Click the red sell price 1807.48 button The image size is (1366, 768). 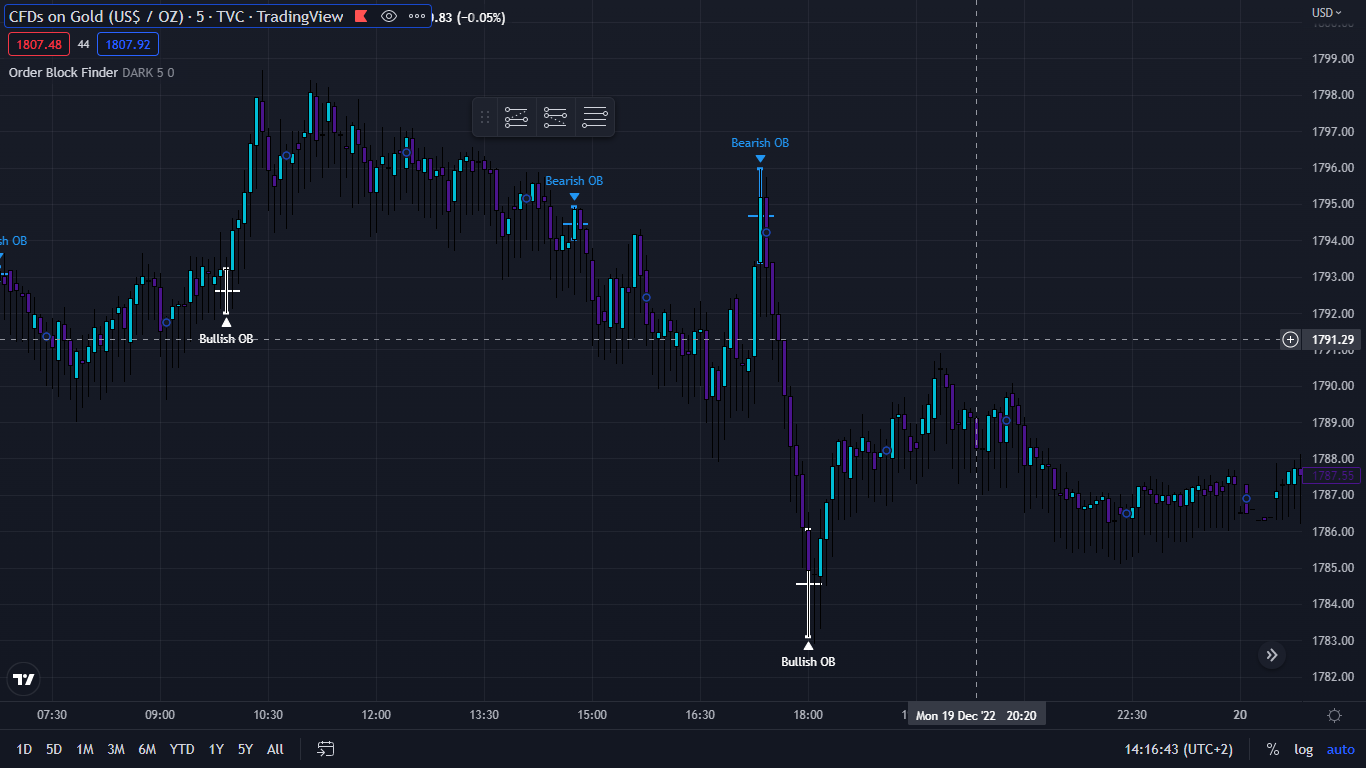[38, 44]
